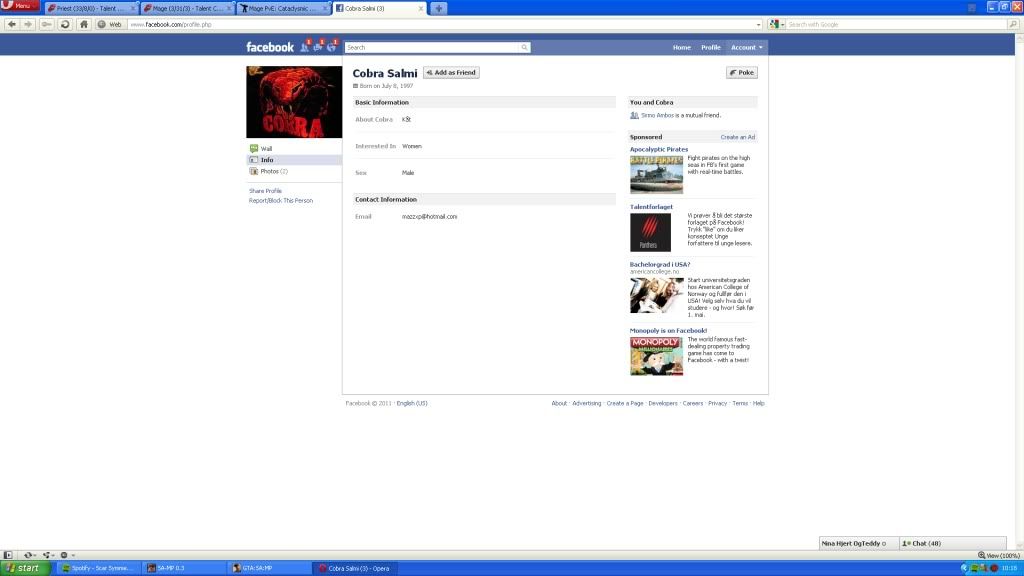Open the Opera Menu button

(x=20, y=6)
